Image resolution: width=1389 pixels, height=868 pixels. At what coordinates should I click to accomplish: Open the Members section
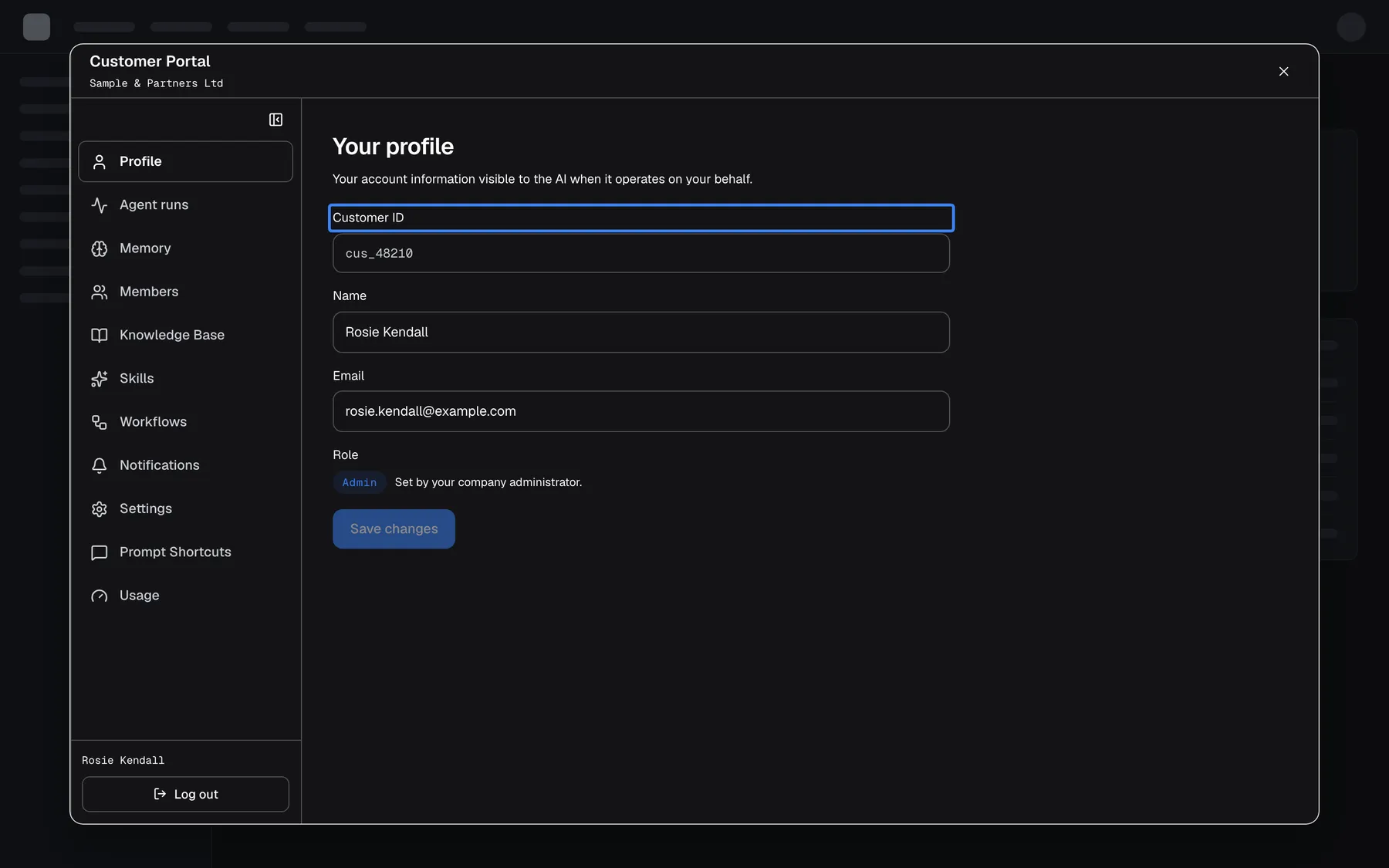[x=185, y=292]
